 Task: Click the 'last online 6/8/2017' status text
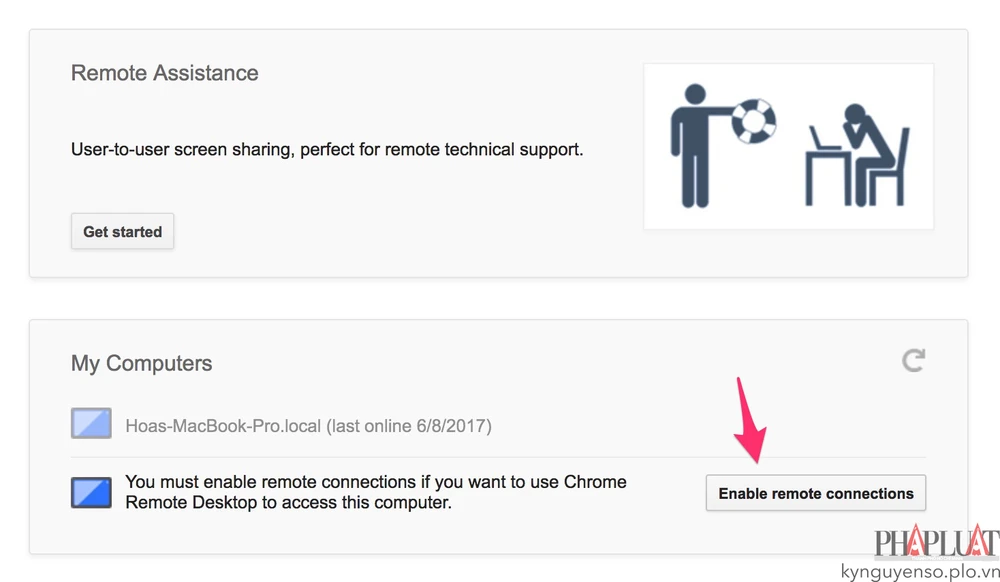410,426
